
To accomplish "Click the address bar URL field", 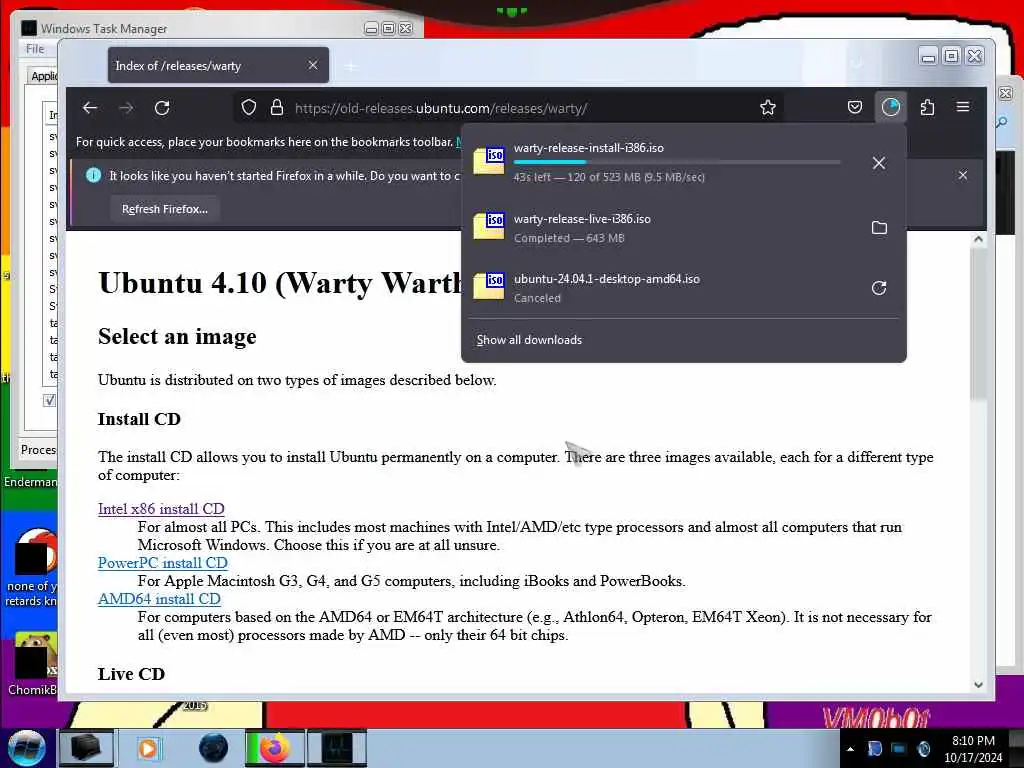I will tap(509, 108).
